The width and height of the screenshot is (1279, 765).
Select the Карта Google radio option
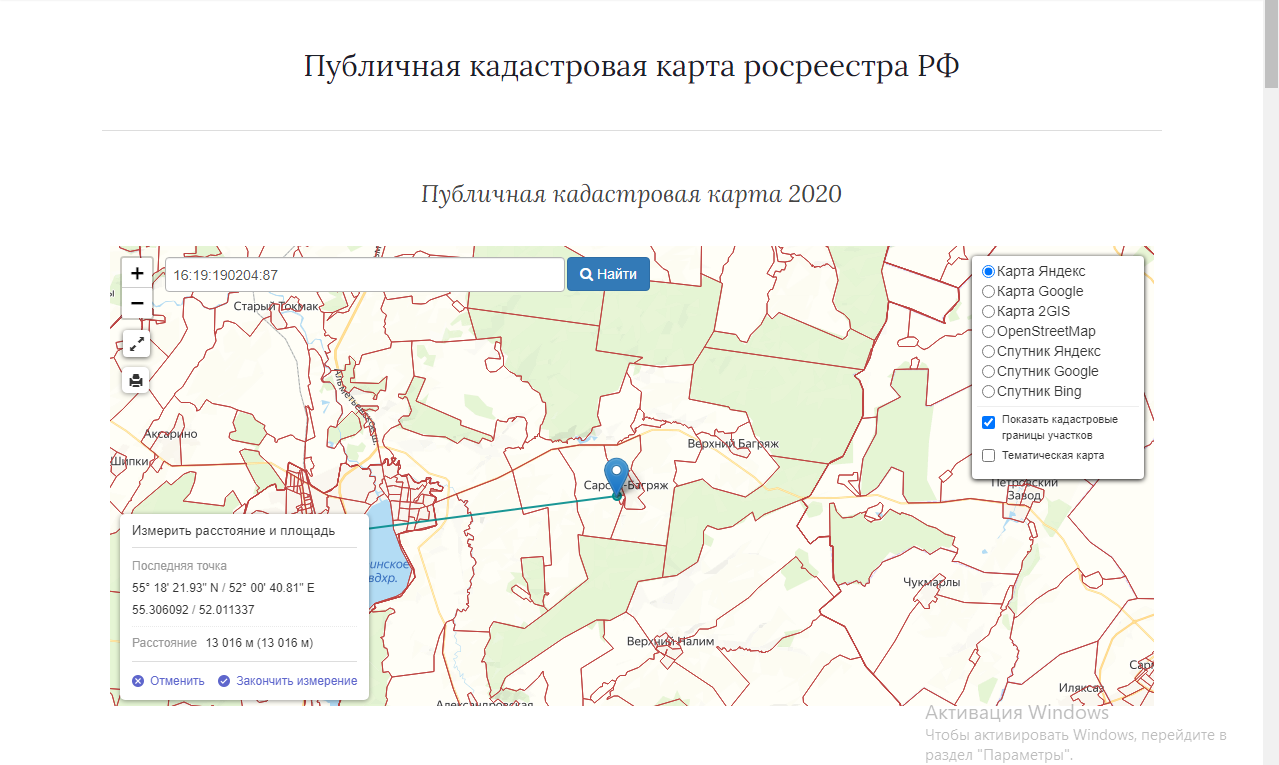(989, 292)
